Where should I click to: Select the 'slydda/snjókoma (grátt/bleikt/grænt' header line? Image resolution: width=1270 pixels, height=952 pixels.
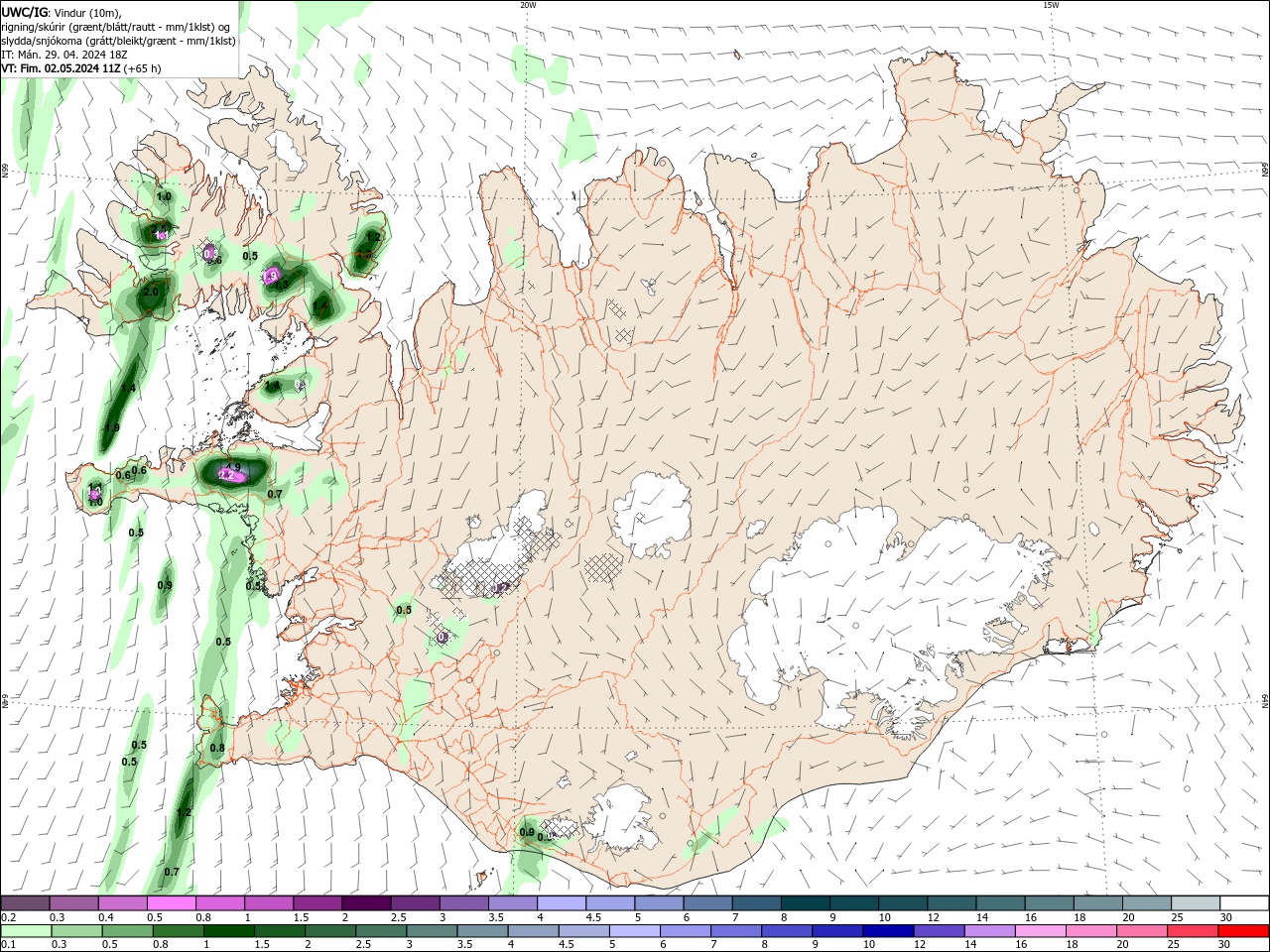(118, 41)
